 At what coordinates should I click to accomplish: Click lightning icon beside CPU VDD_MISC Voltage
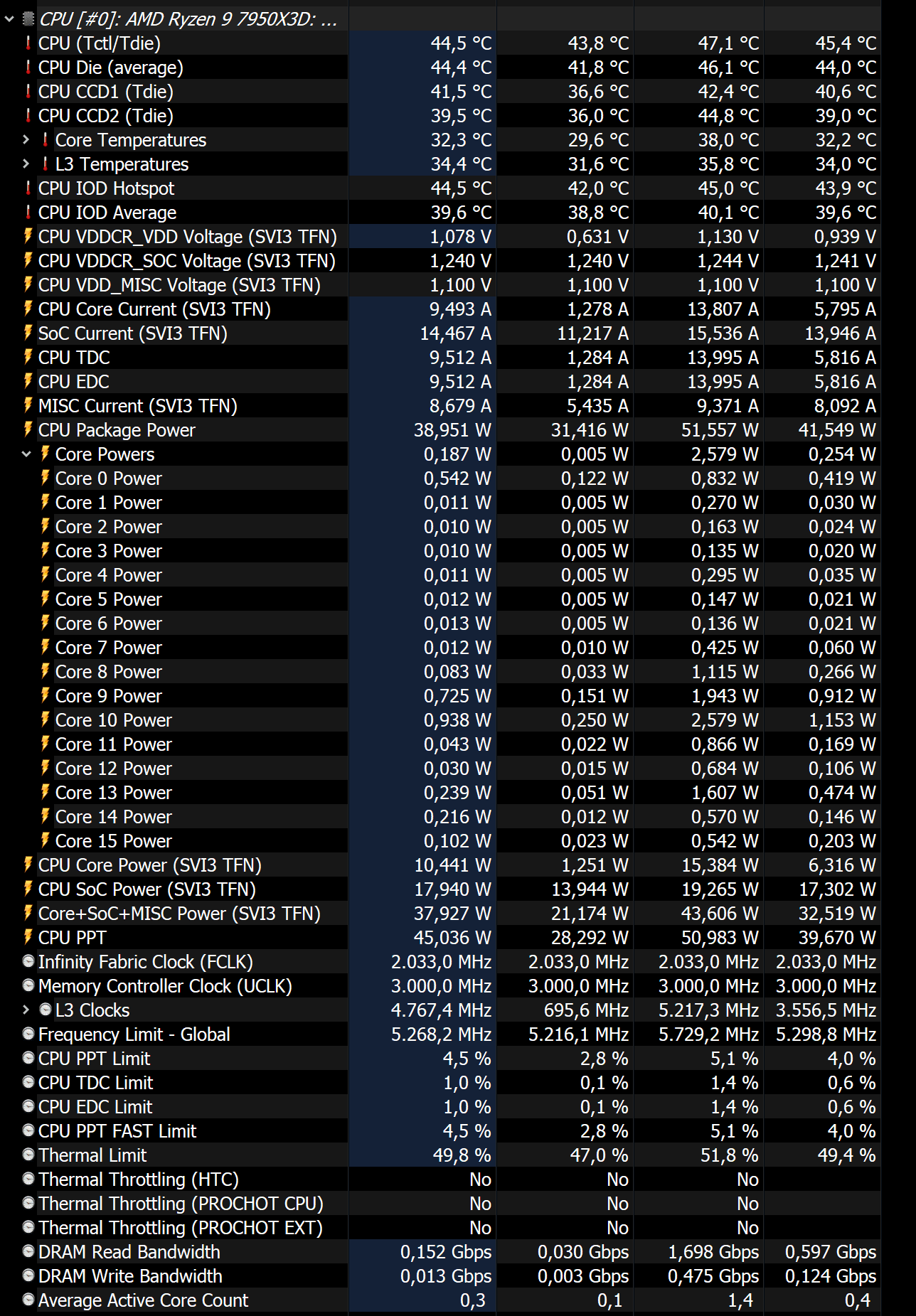[x=28, y=284]
